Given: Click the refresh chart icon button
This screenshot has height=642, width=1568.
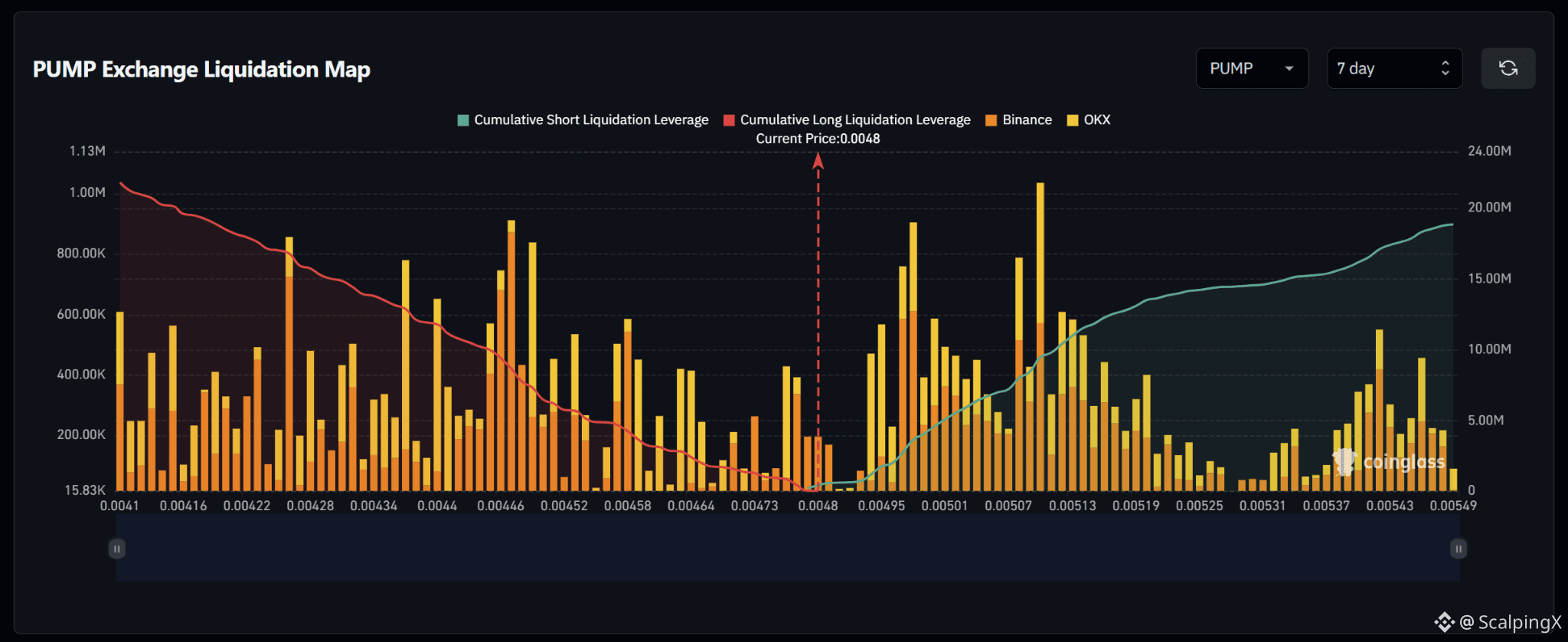Looking at the screenshot, I should coord(1508,68).
